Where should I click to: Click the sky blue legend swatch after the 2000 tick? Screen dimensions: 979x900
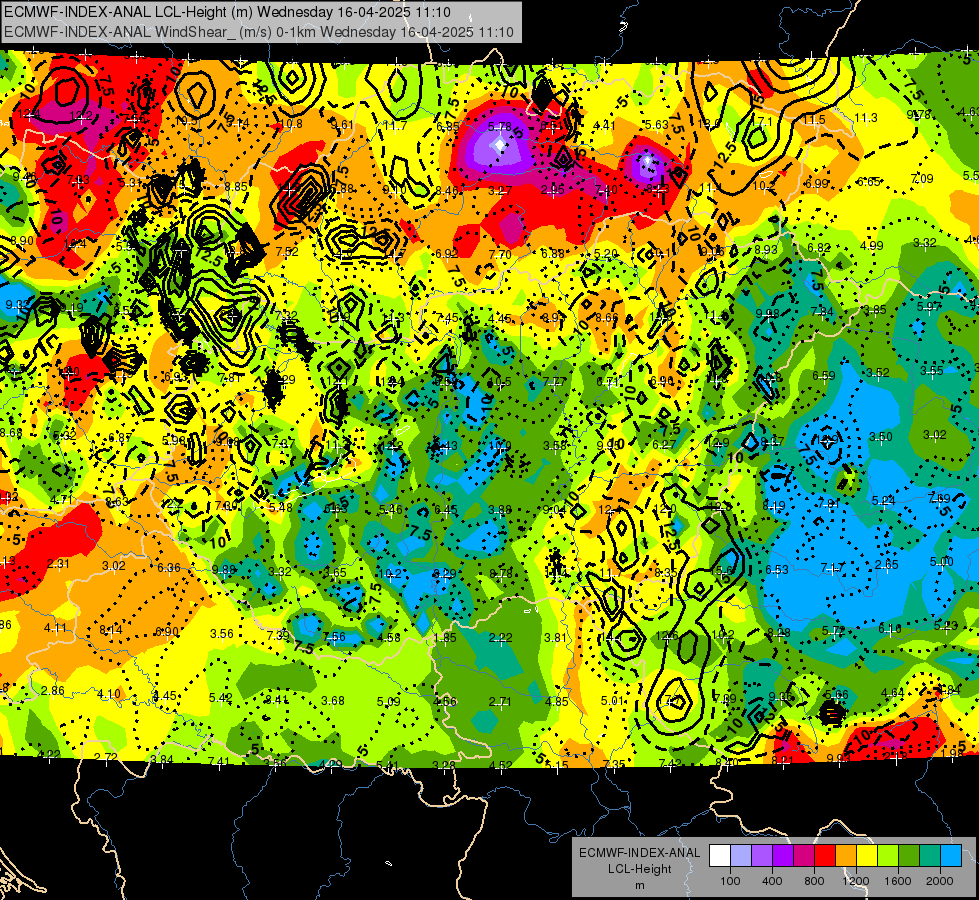coord(951,856)
